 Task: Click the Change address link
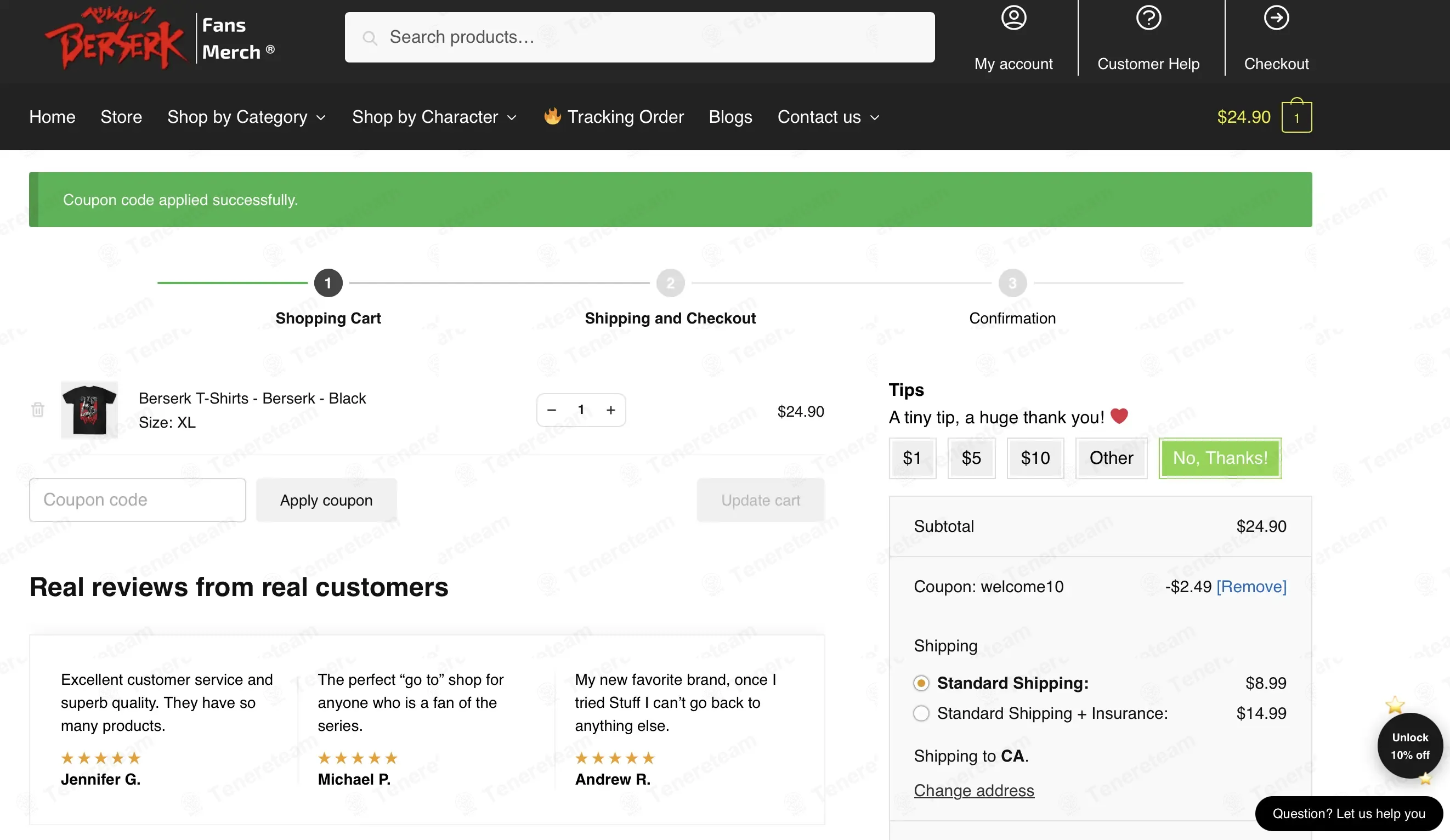[973, 791]
